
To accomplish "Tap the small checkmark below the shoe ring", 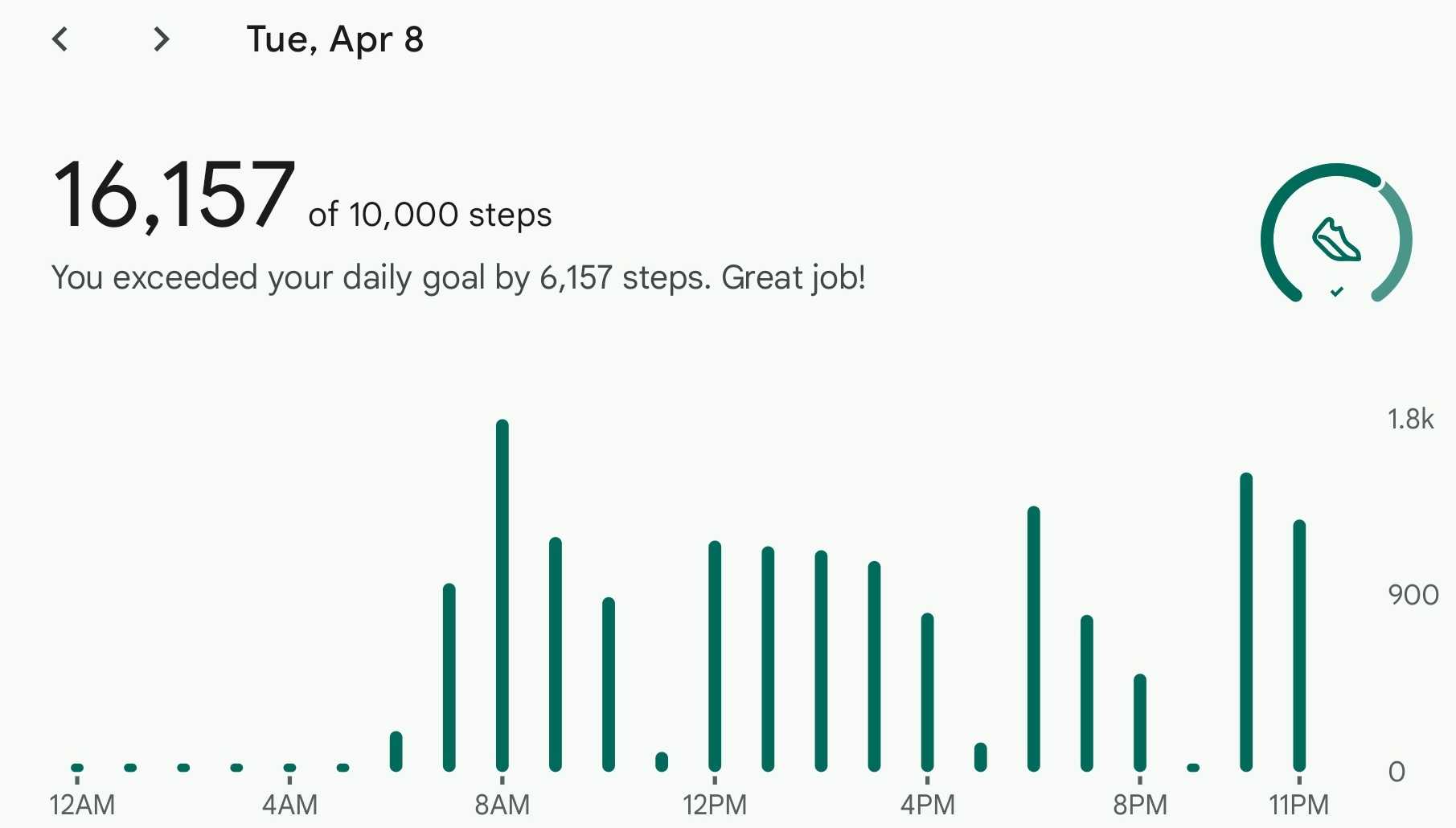I will [x=1336, y=292].
